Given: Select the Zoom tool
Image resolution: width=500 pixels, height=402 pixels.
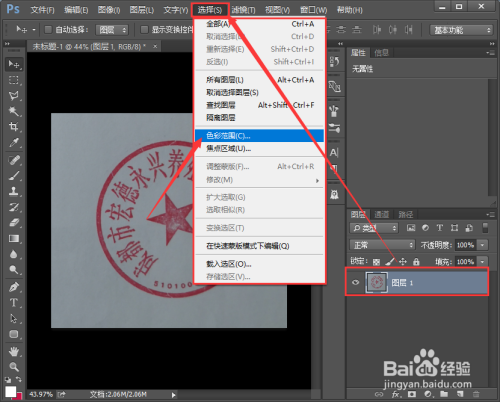Looking at the screenshot, I should pos(14,367).
